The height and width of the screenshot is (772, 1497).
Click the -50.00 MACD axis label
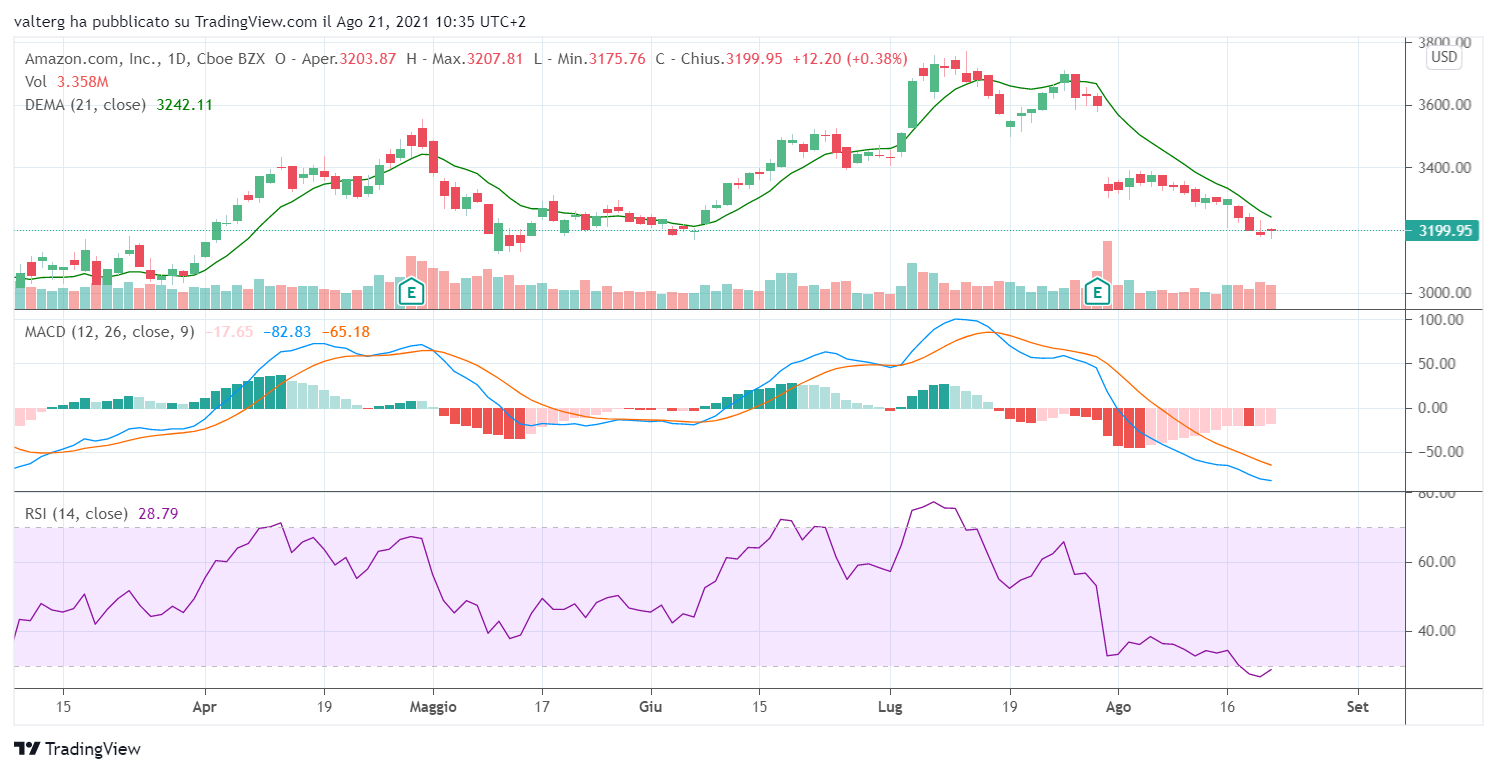(x=1440, y=452)
